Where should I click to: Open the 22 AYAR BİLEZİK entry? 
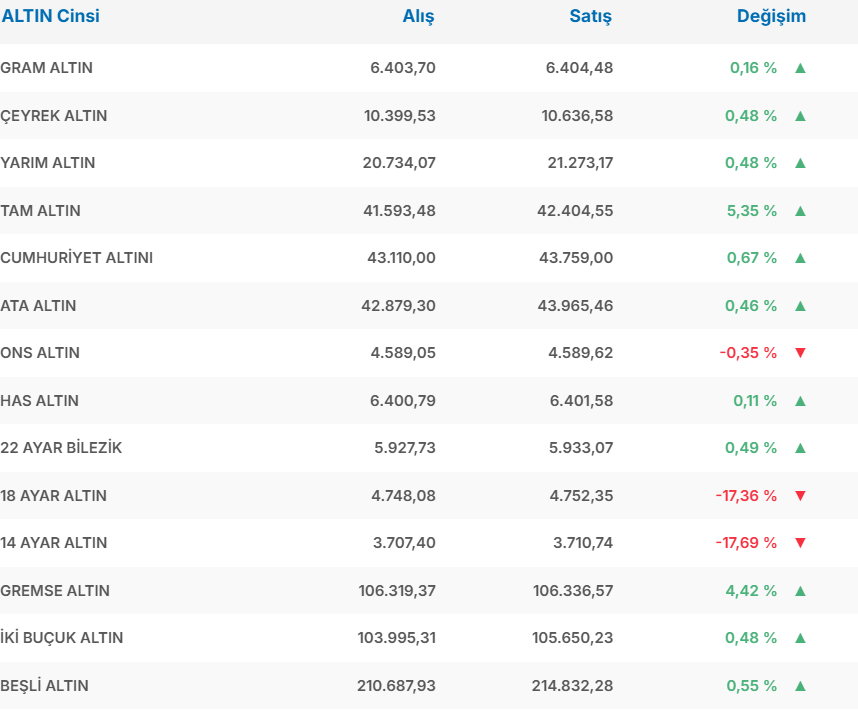(x=61, y=448)
